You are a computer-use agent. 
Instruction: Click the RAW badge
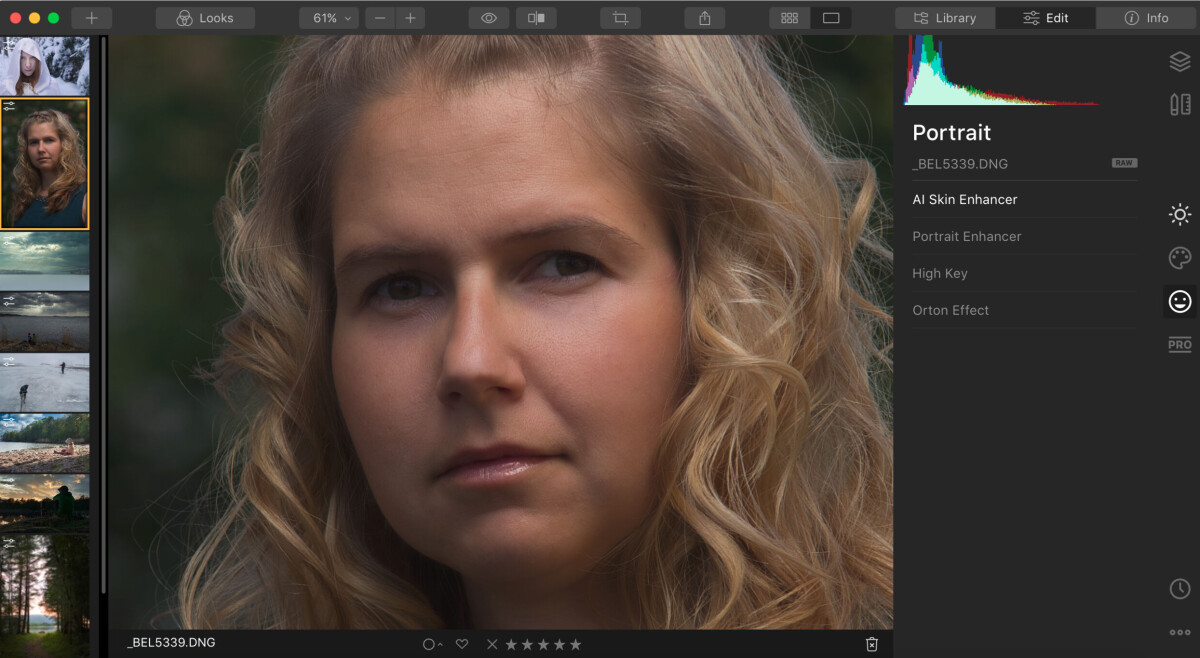[x=1124, y=163]
